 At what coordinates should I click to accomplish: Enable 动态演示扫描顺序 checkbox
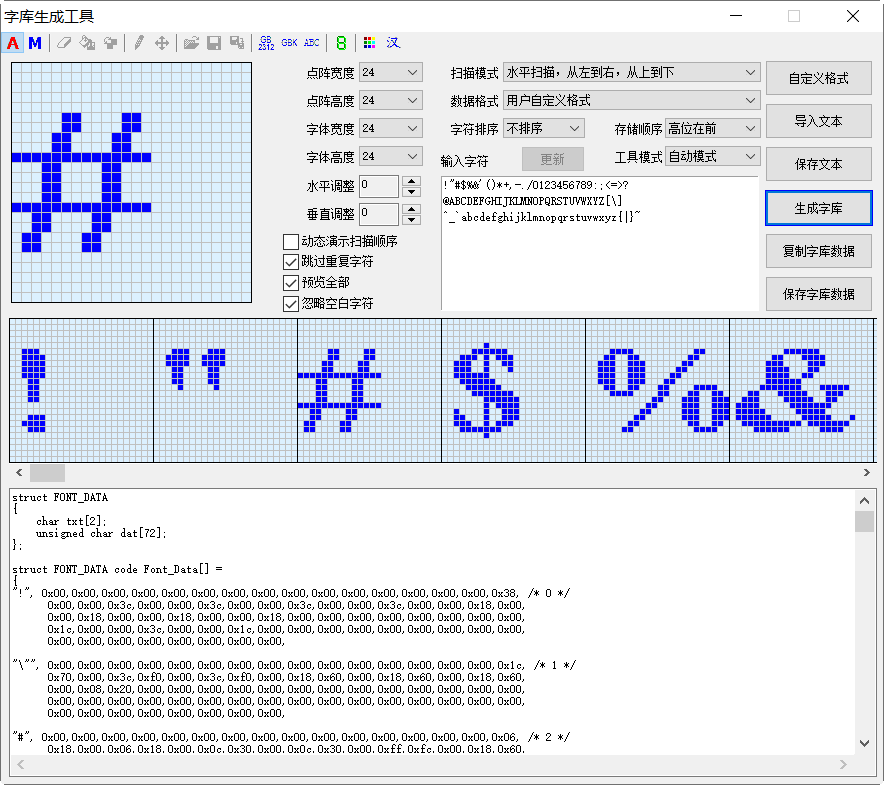tap(291, 242)
